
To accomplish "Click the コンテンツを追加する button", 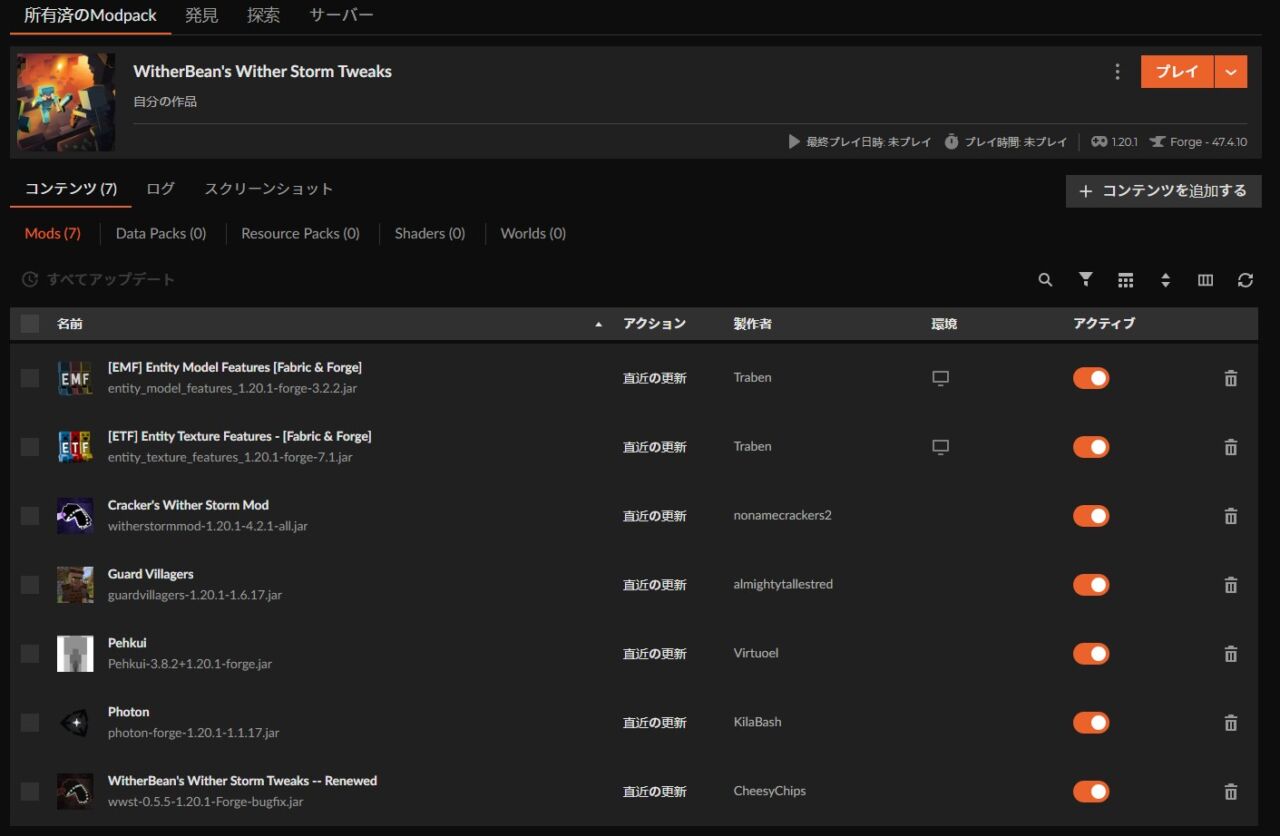I will (1164, 191).
